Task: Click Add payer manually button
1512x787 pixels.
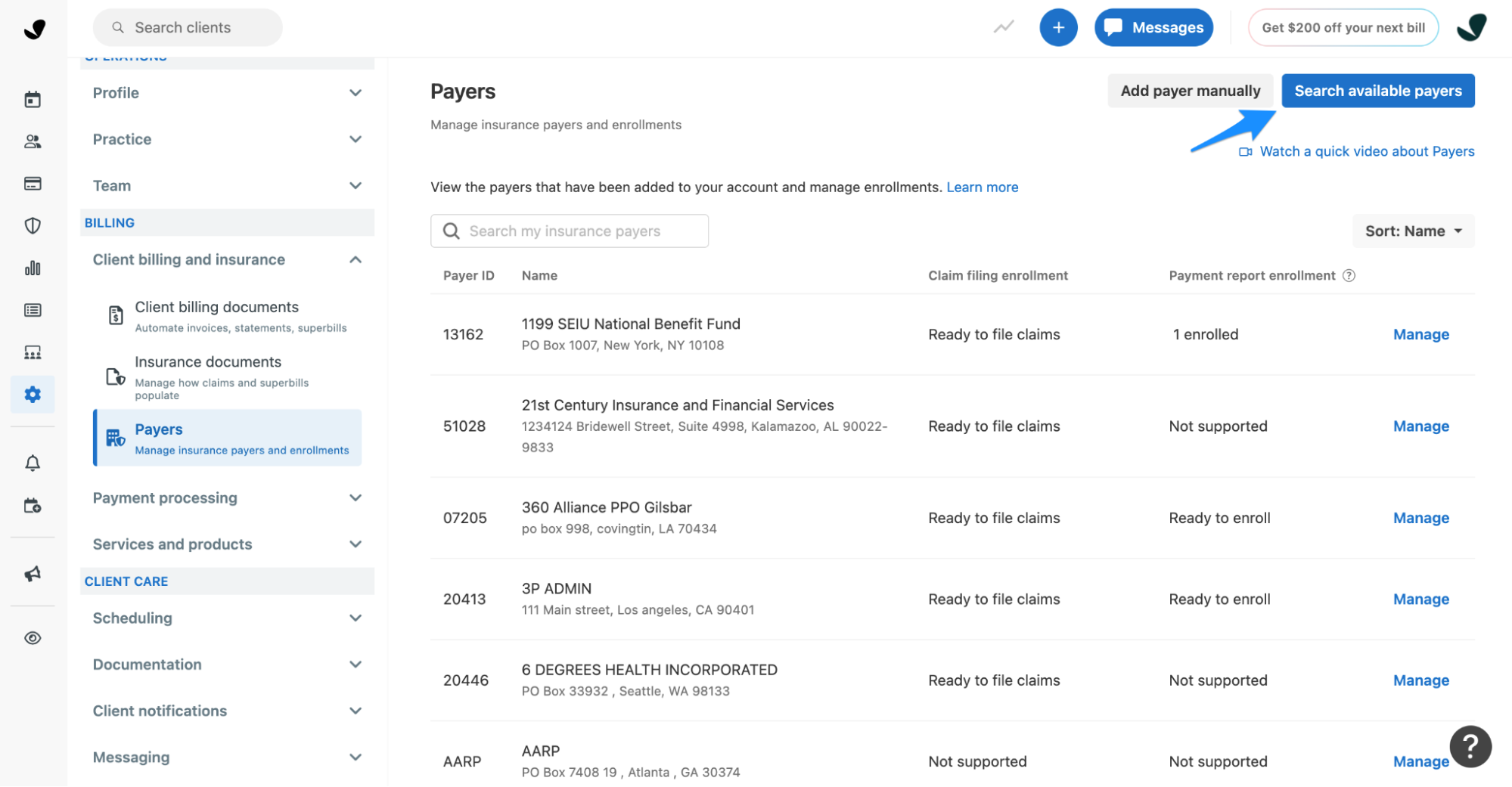Action: (x=1190, y=91)
